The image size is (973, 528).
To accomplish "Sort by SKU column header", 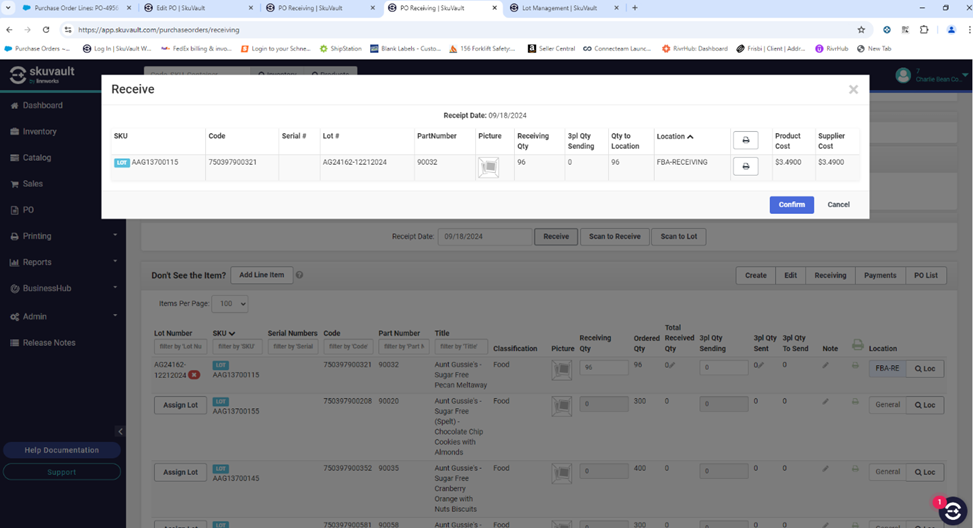I will (x=223, y=333).
